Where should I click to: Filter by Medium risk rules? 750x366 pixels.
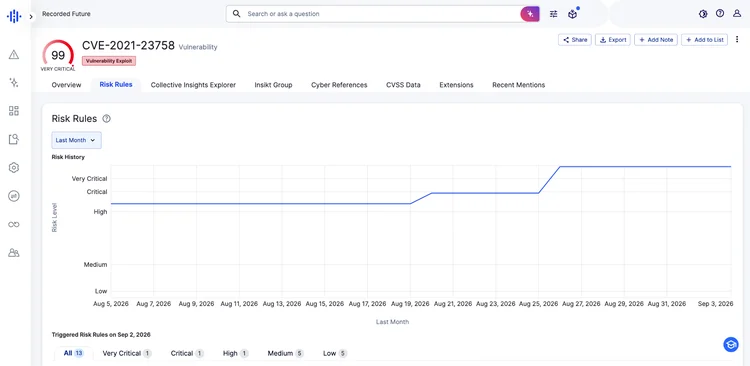(286, 354)
